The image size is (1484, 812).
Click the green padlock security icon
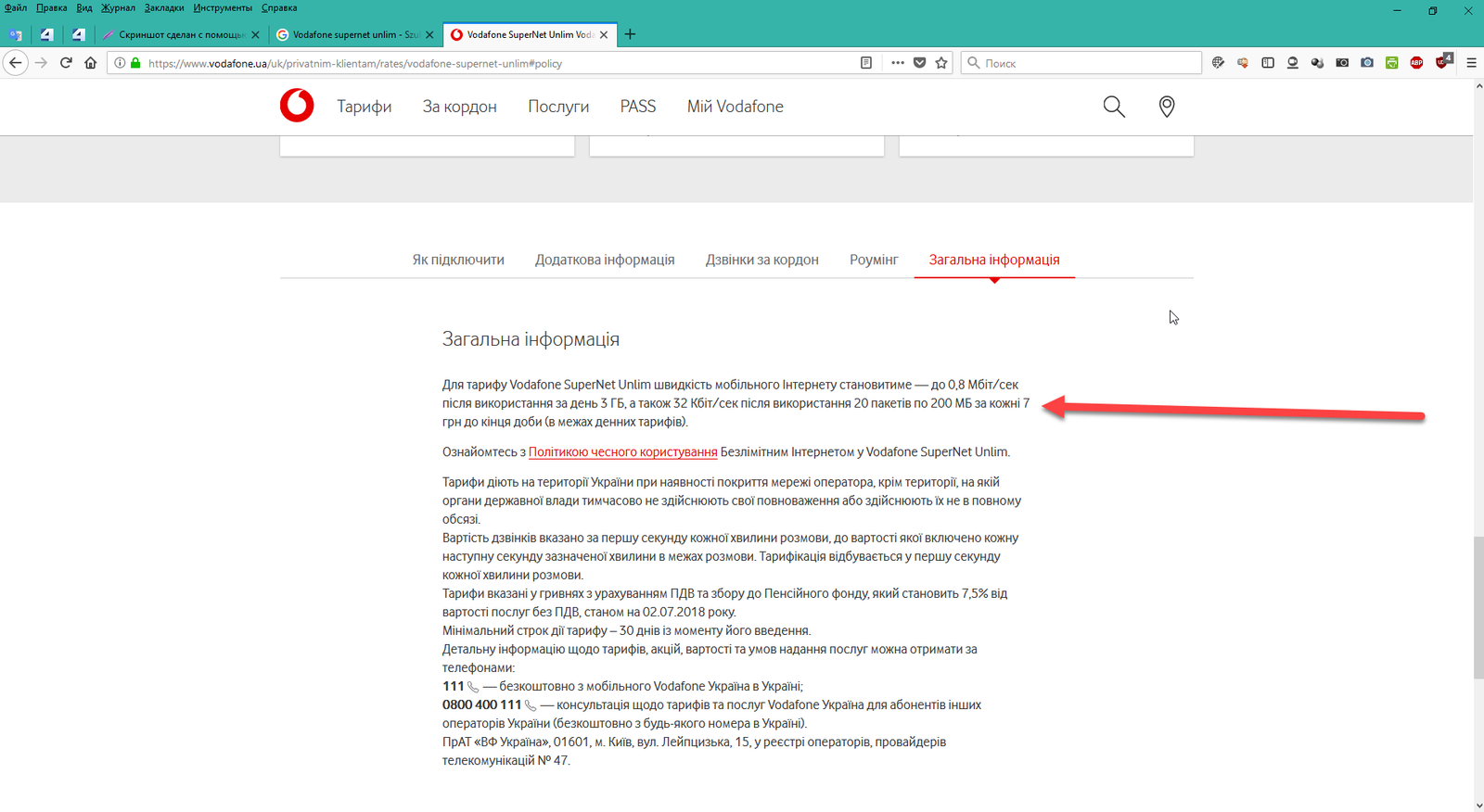point(135,63)
